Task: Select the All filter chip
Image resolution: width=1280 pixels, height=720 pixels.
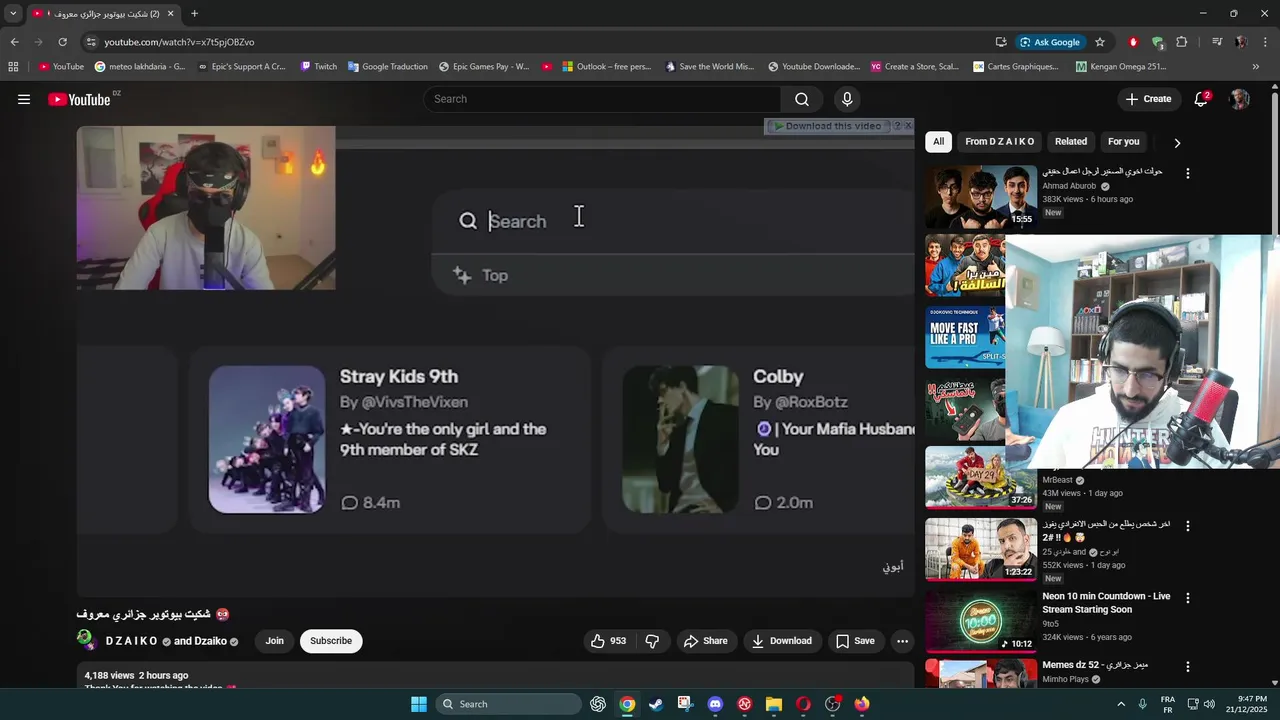Action: point(938,142)
